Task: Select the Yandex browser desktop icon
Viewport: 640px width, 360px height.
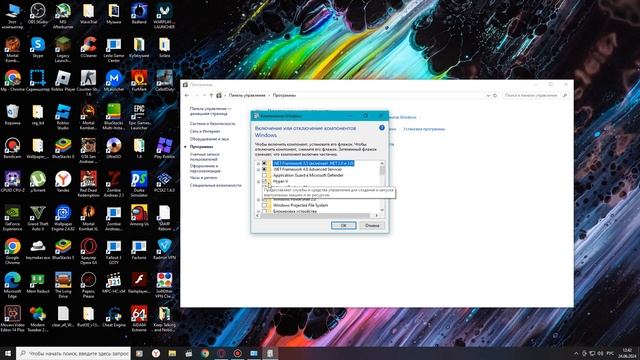Action: coord(63,182)
